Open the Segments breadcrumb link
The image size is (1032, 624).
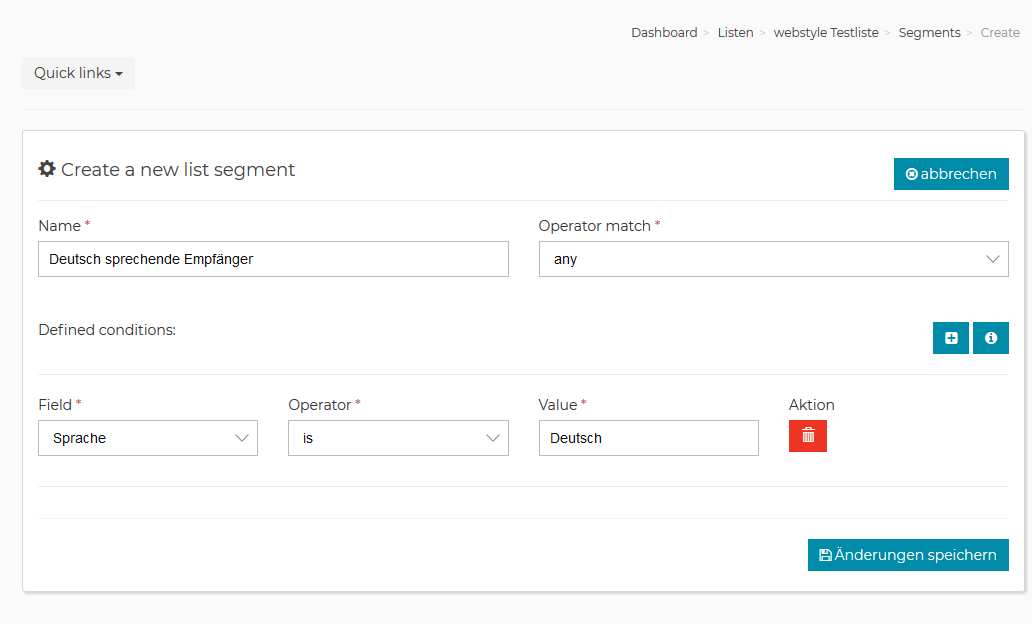[x=929, y=33]
